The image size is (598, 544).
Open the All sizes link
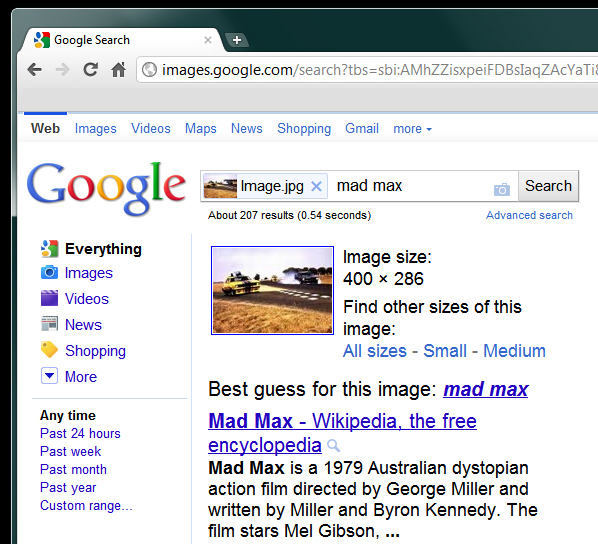(375, 351)
